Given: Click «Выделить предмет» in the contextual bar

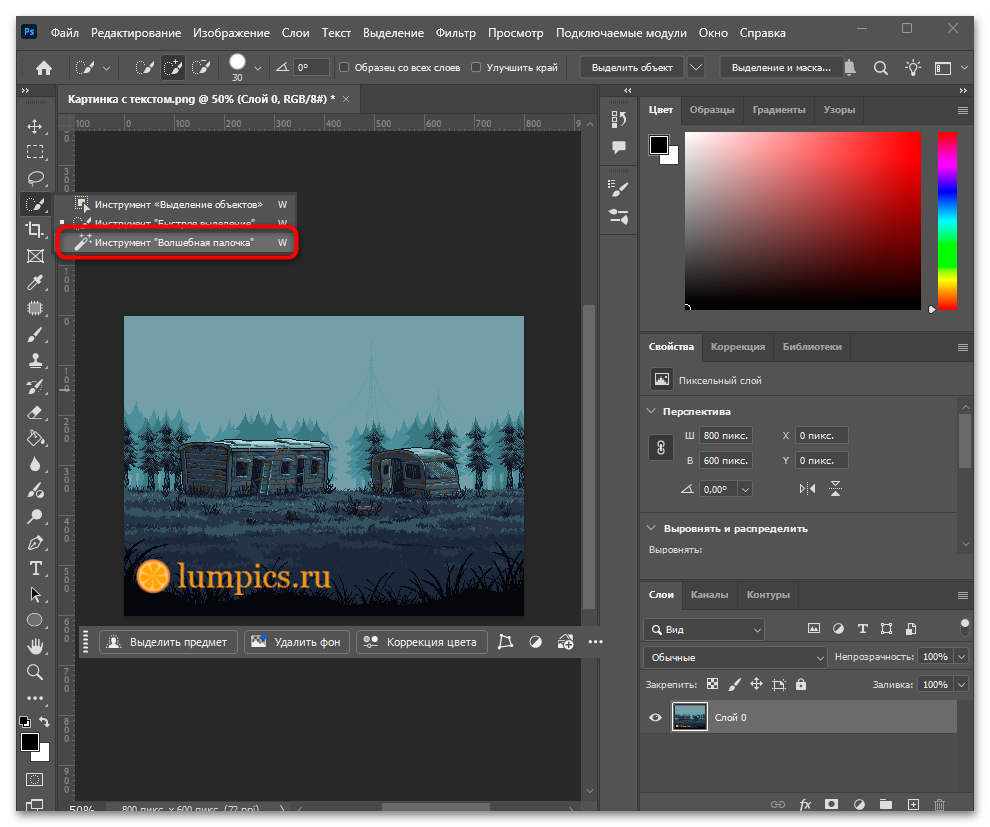Looking at the screenshot, I should (x=168, y=642).
